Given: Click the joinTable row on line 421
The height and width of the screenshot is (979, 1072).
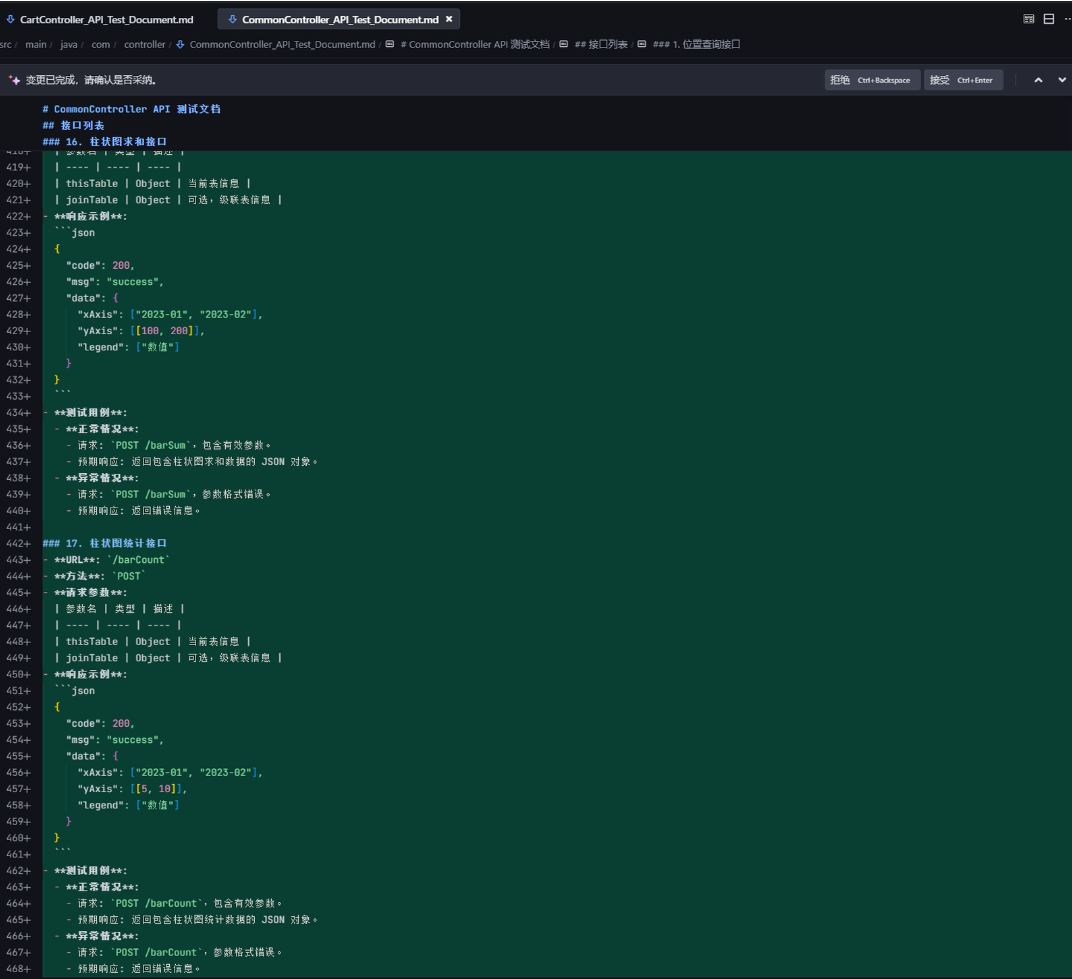Looking at the screenshot, I should (x=168, y=200).
